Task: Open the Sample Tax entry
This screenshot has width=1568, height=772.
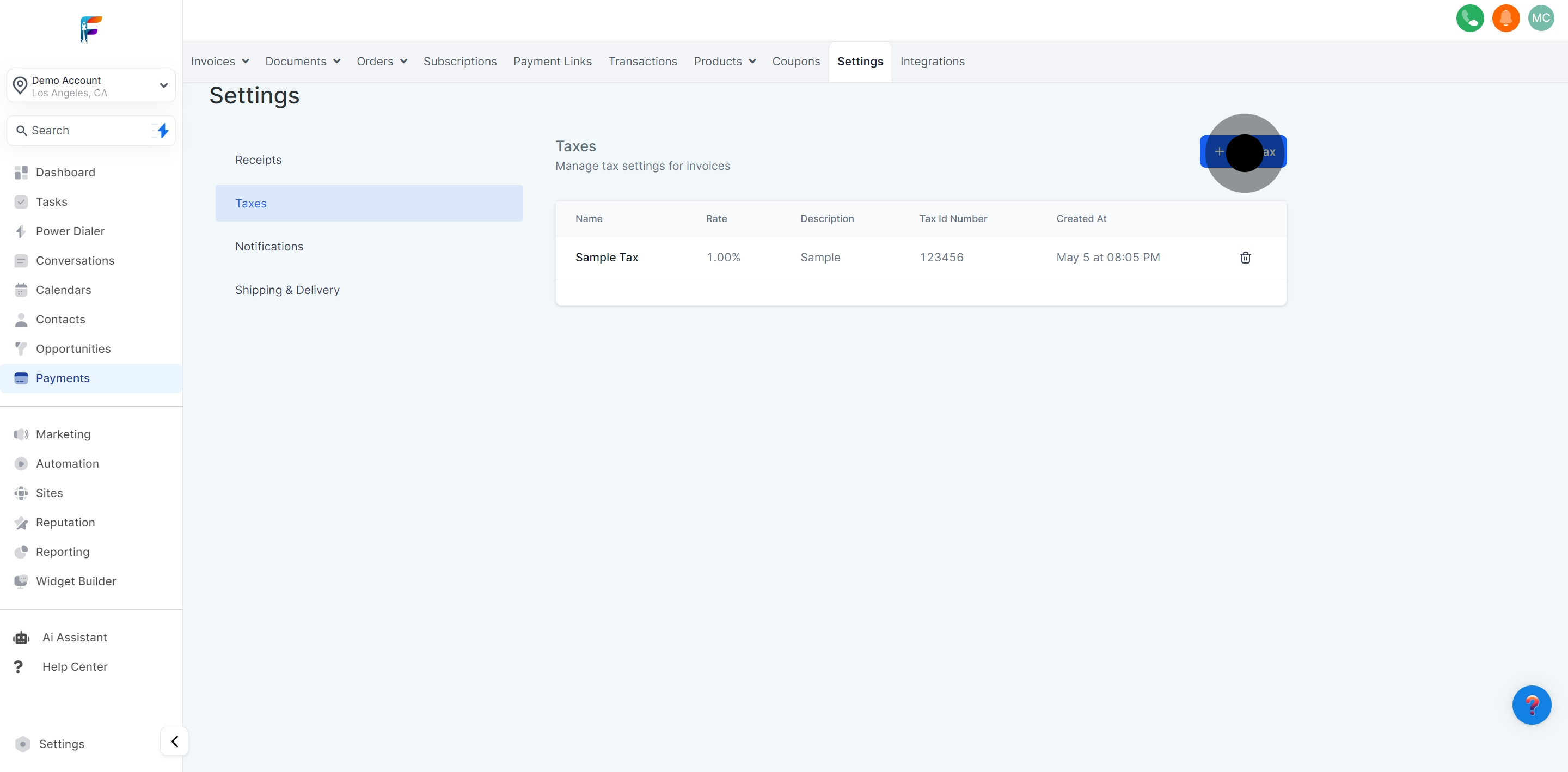Action: (x=607, y=258)
